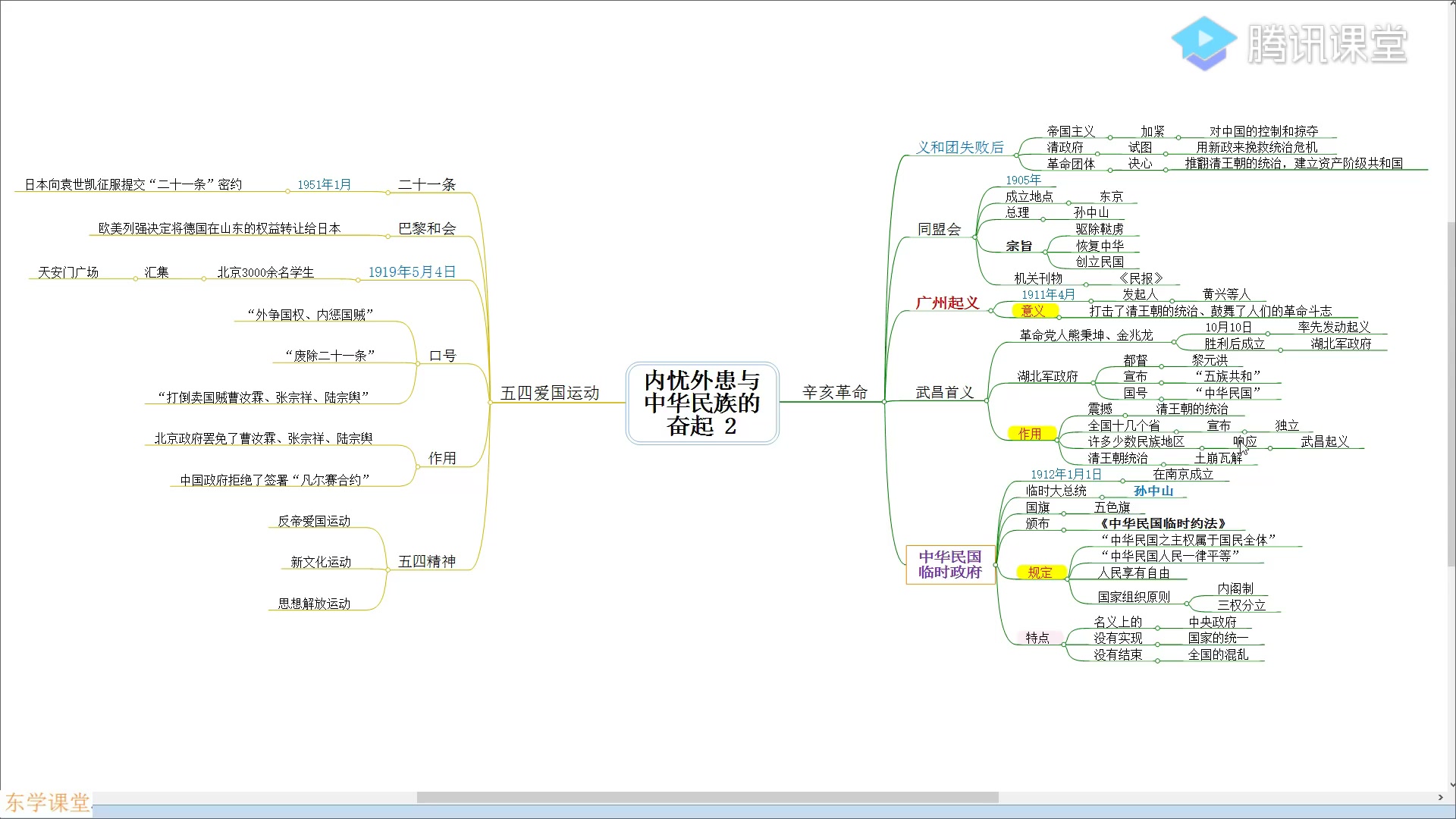
Task: Select the central topic 内忧外患与中华民族的奋起 2
Action: tap(702, 403)
